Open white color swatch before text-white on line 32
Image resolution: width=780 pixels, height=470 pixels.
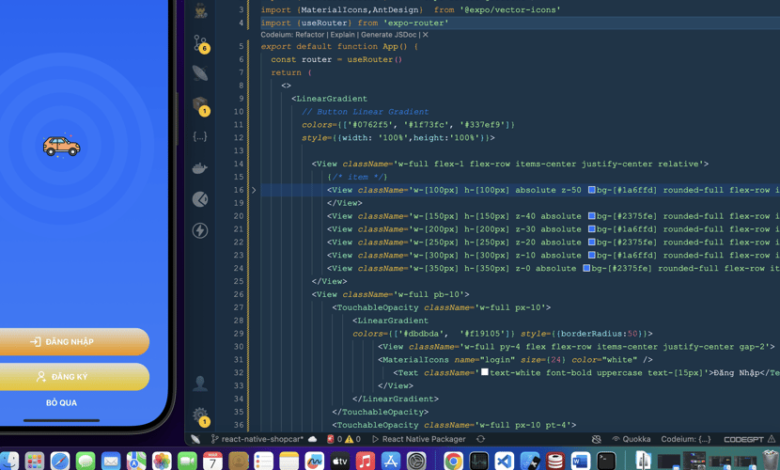click(485, 372)
